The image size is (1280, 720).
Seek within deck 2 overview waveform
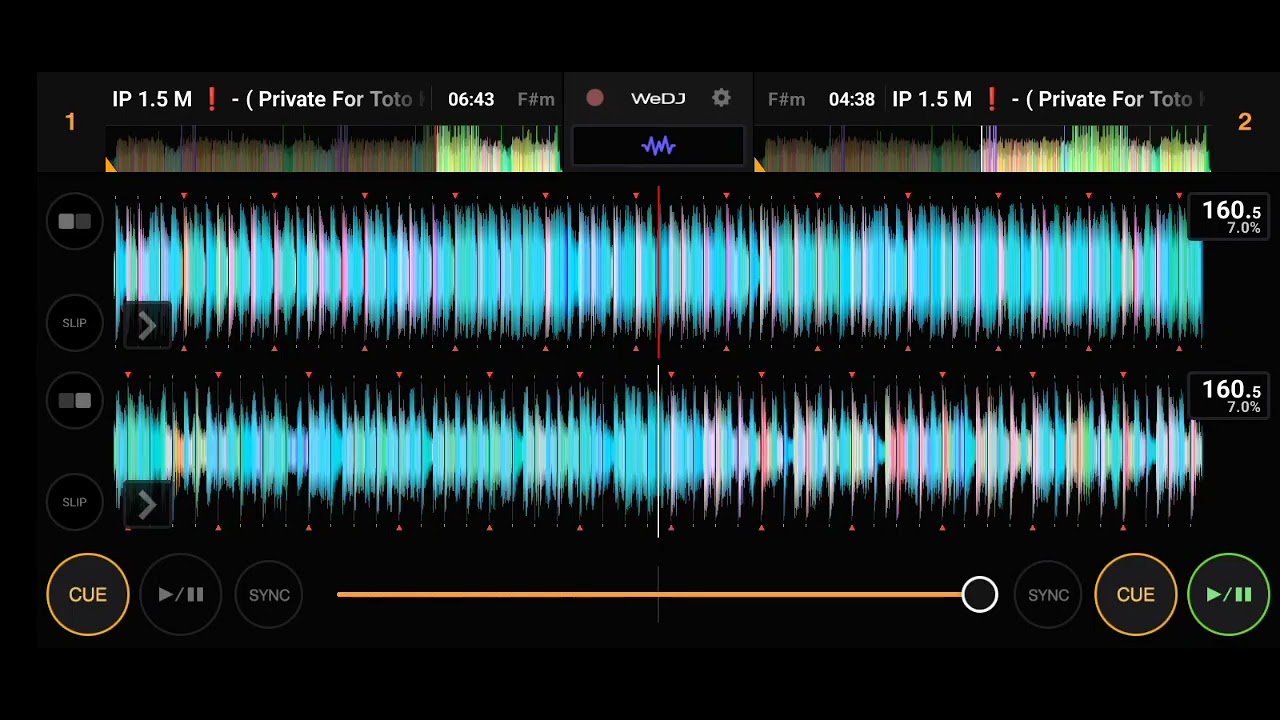click(x=982, y=149)
